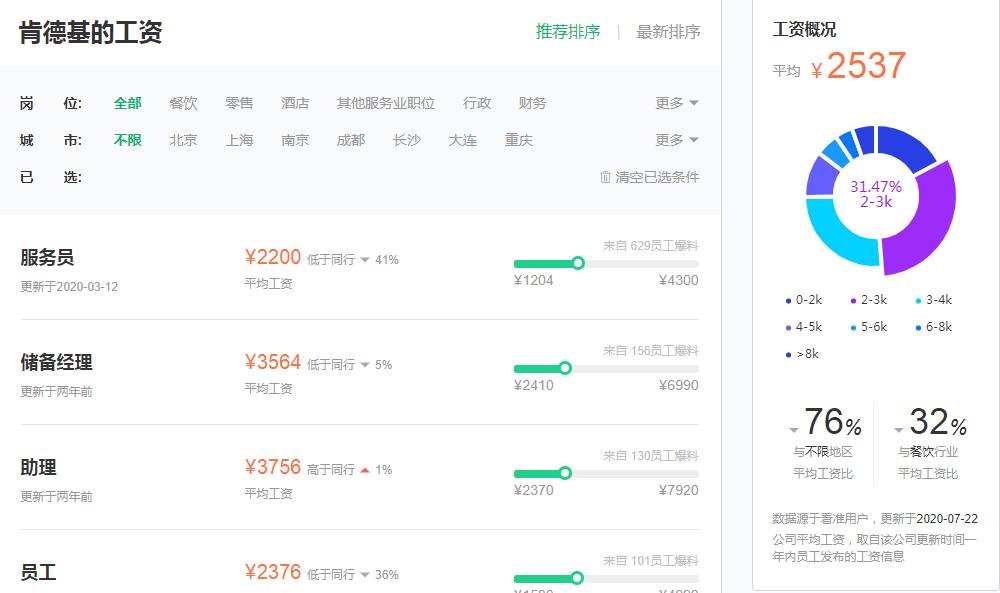Click the slider handle on 助理's salary range
This screenshot has width=1000, height=593.
(568, 473)
